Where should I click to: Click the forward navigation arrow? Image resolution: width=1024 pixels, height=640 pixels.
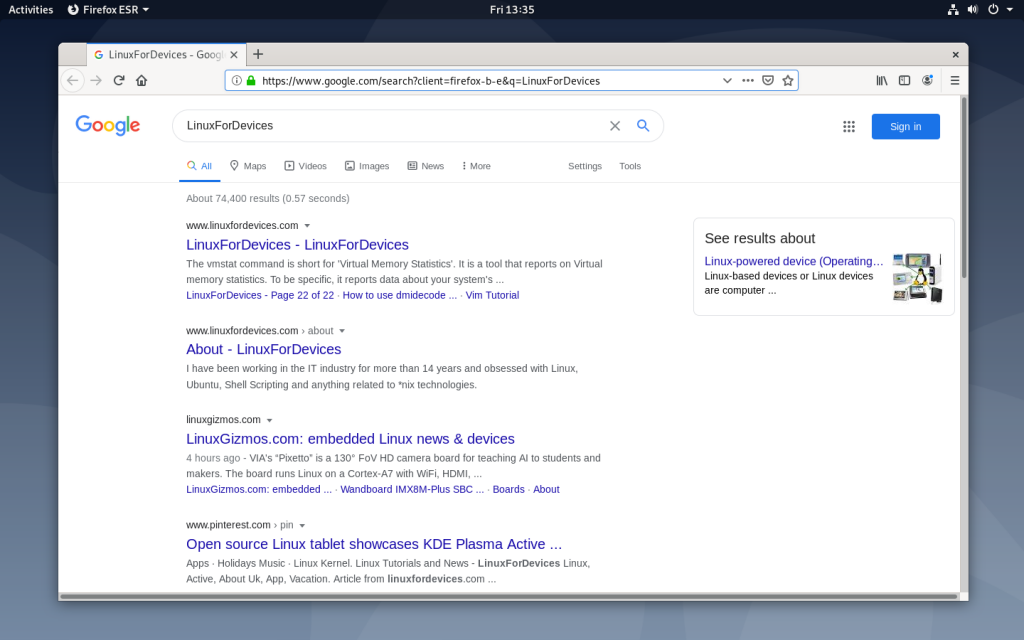(x=96, y=80)
